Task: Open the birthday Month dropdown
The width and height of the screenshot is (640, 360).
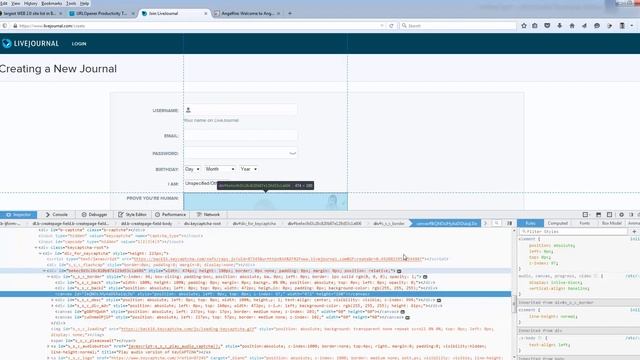Action: (x=220, y=169)
